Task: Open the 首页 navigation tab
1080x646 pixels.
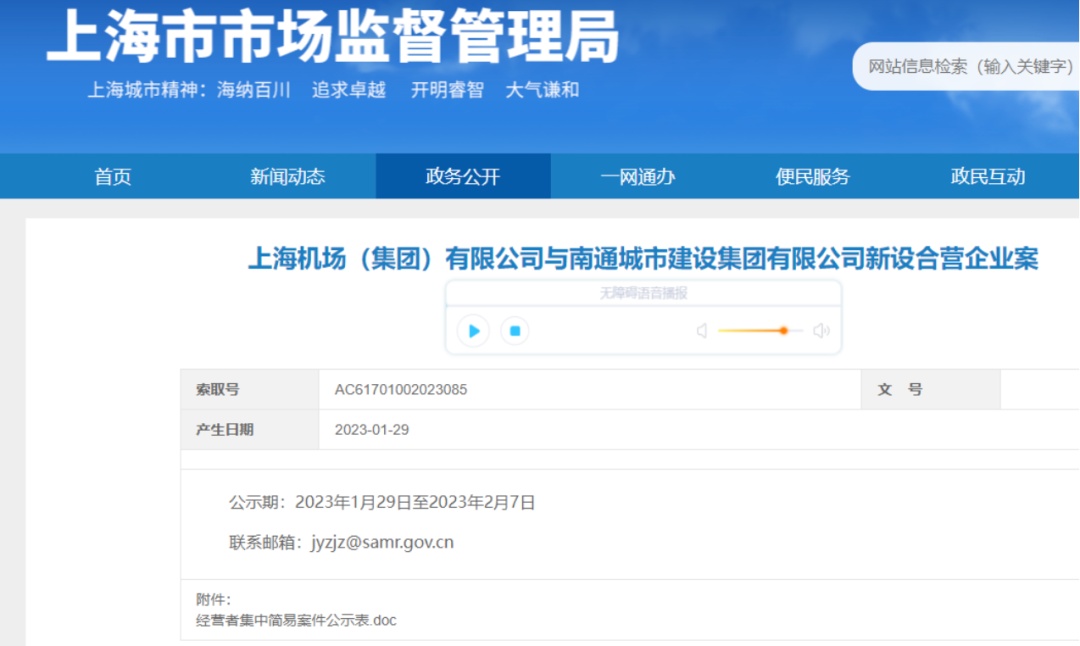Action: (113, 177)
